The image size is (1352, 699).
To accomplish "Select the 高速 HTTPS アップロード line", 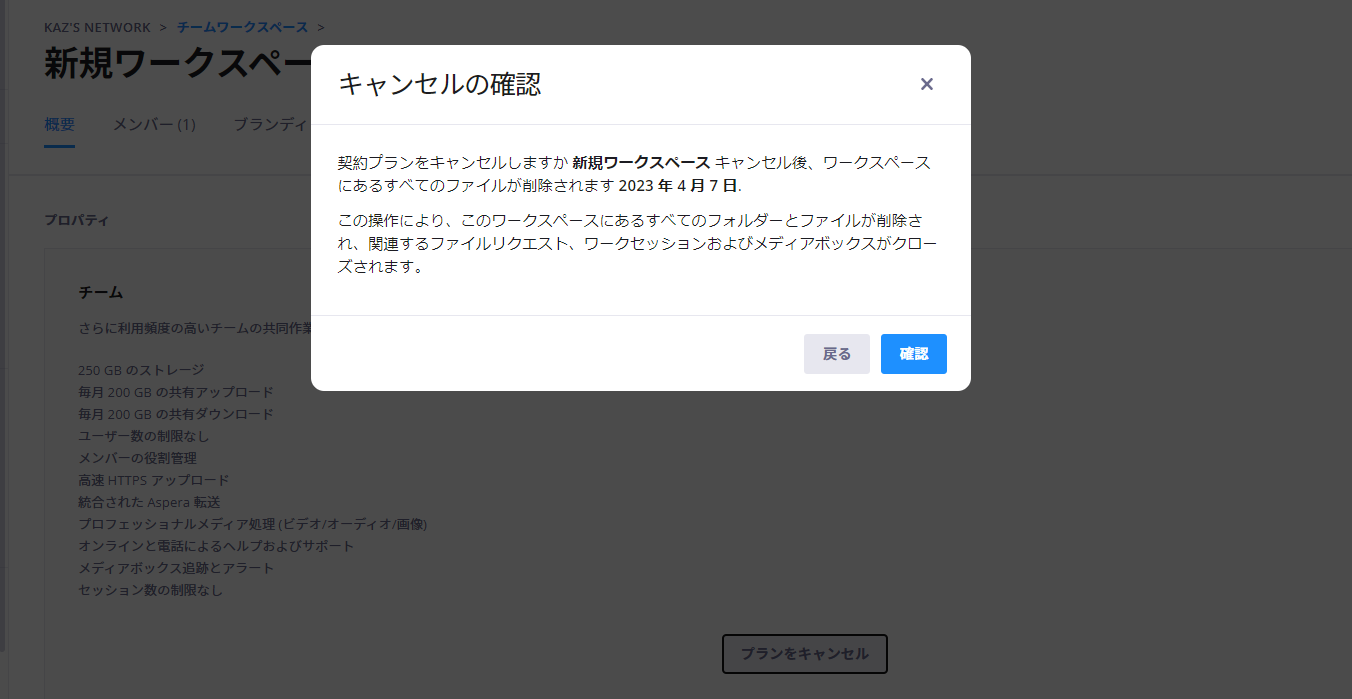I will 154,480.
